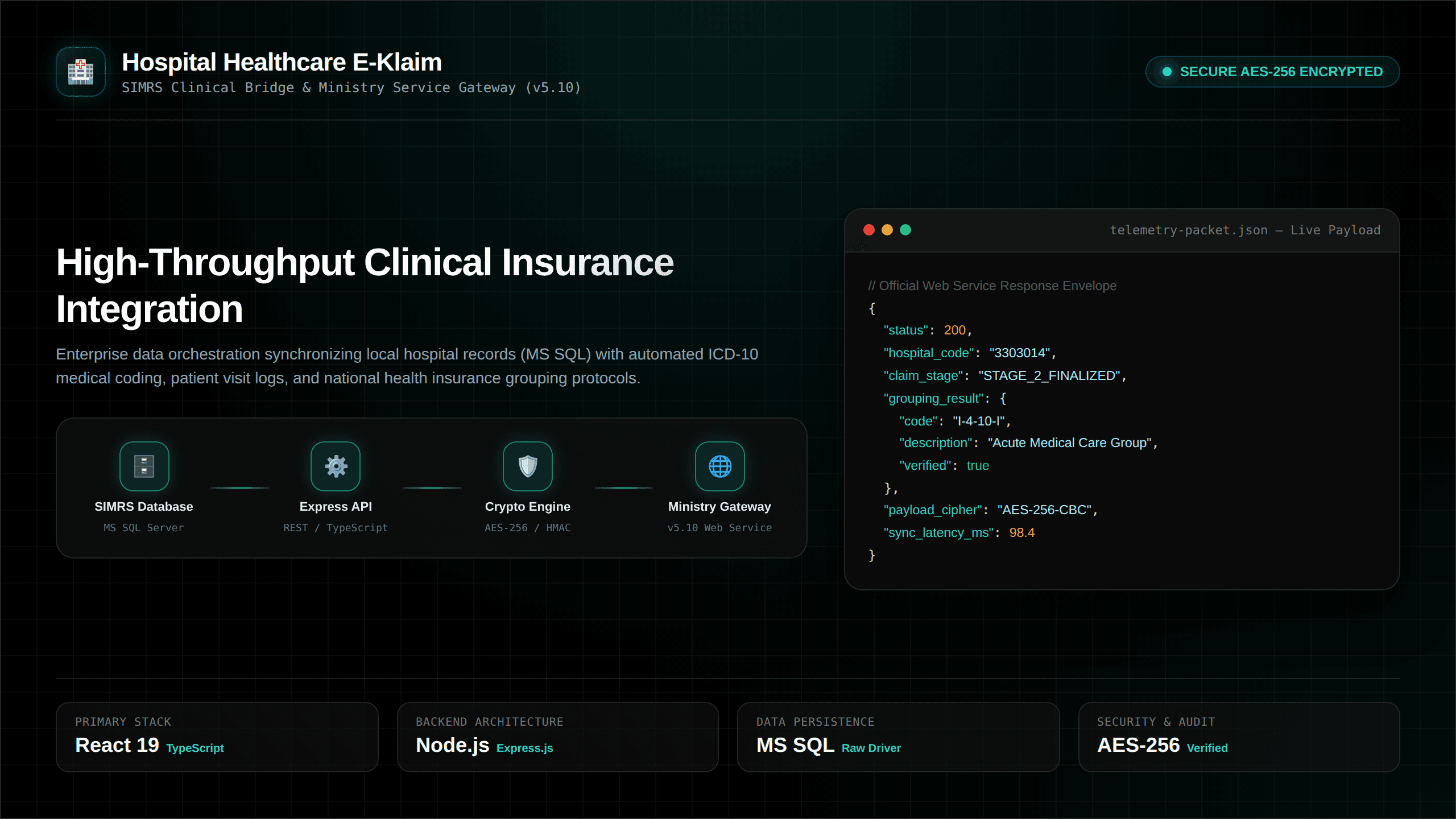The image size is (1456, 819).
Task: Click the SECURE AES-256 ENCRYPTED badge
Action: point(1272,72)
